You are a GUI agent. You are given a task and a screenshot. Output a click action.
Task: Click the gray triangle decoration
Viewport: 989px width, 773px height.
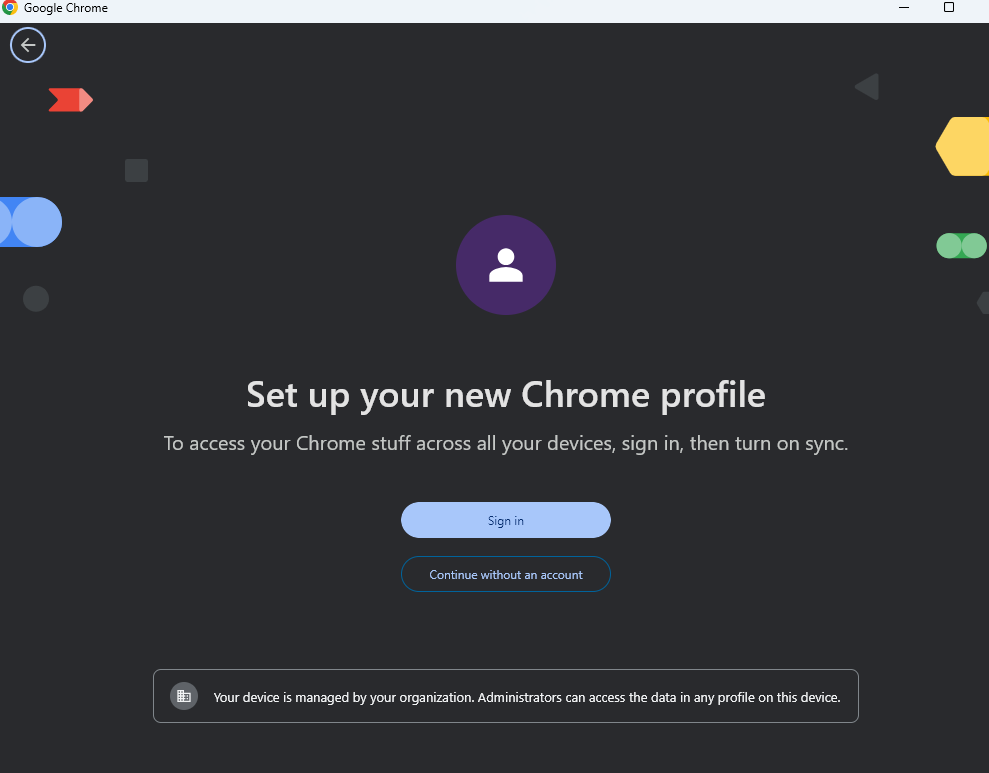click(867, 87)
